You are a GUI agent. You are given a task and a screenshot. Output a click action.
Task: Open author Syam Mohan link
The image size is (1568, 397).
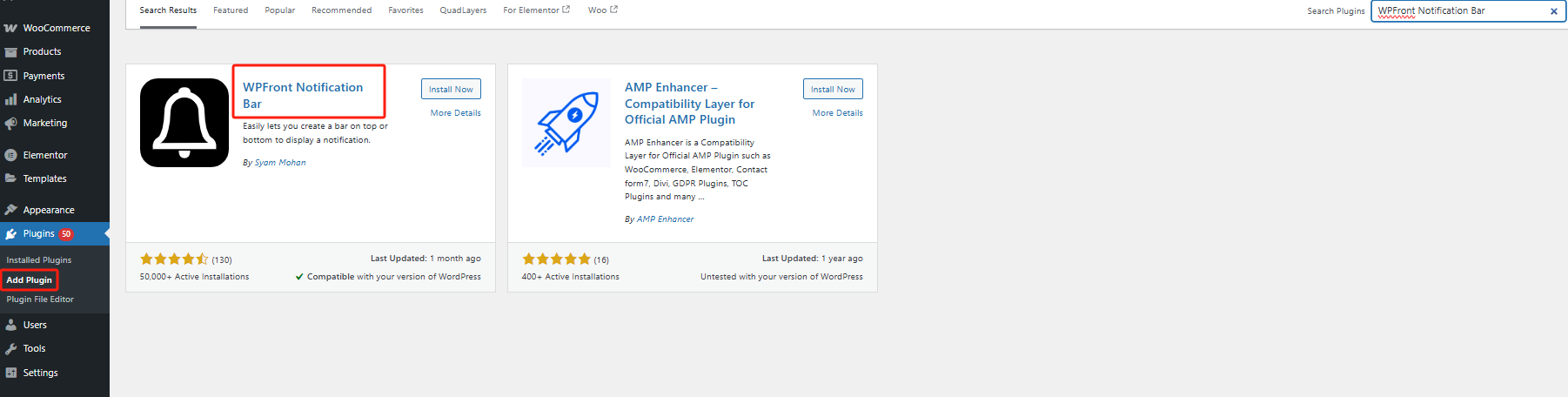pos(280,163)
